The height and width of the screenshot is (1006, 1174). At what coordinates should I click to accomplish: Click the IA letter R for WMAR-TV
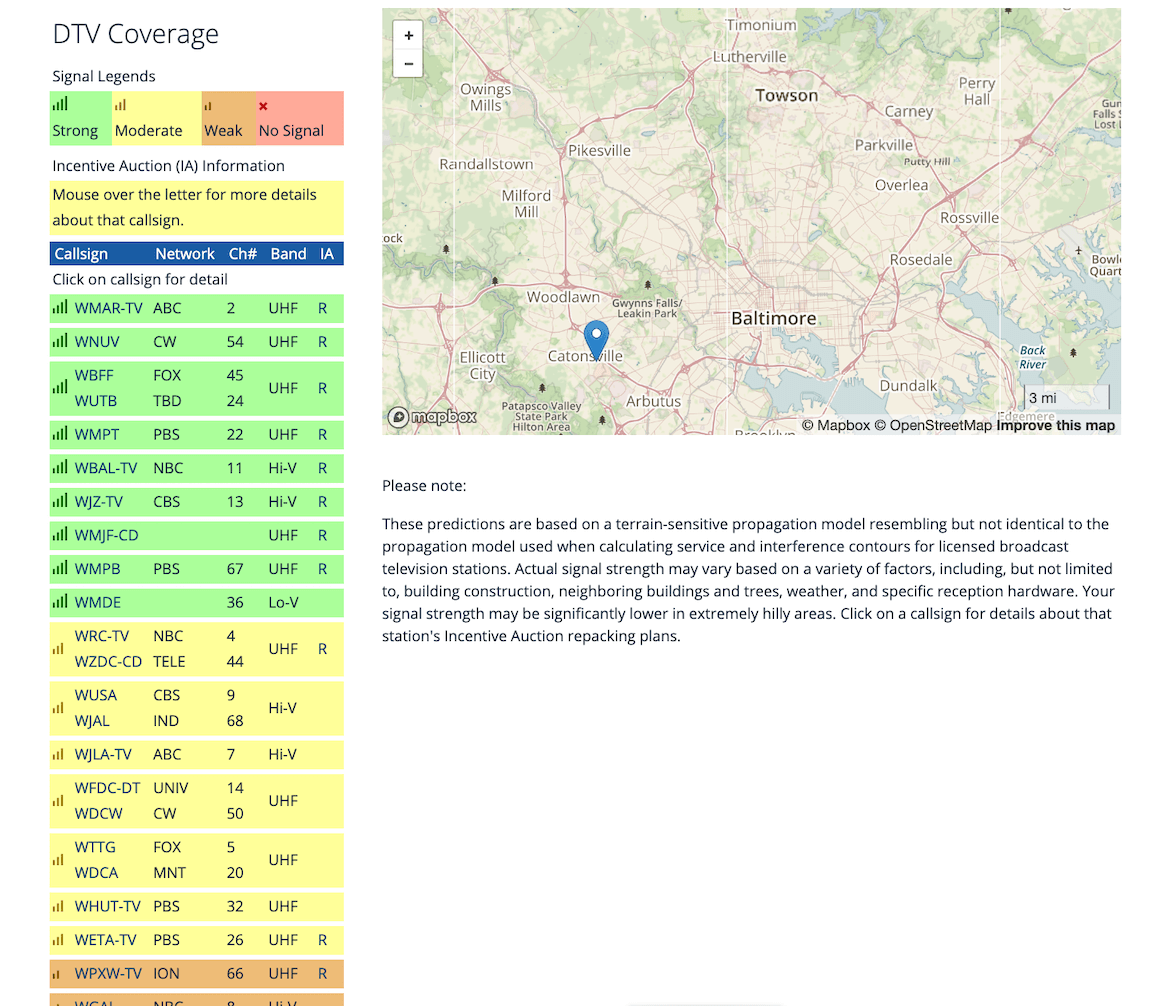(323, 308)
